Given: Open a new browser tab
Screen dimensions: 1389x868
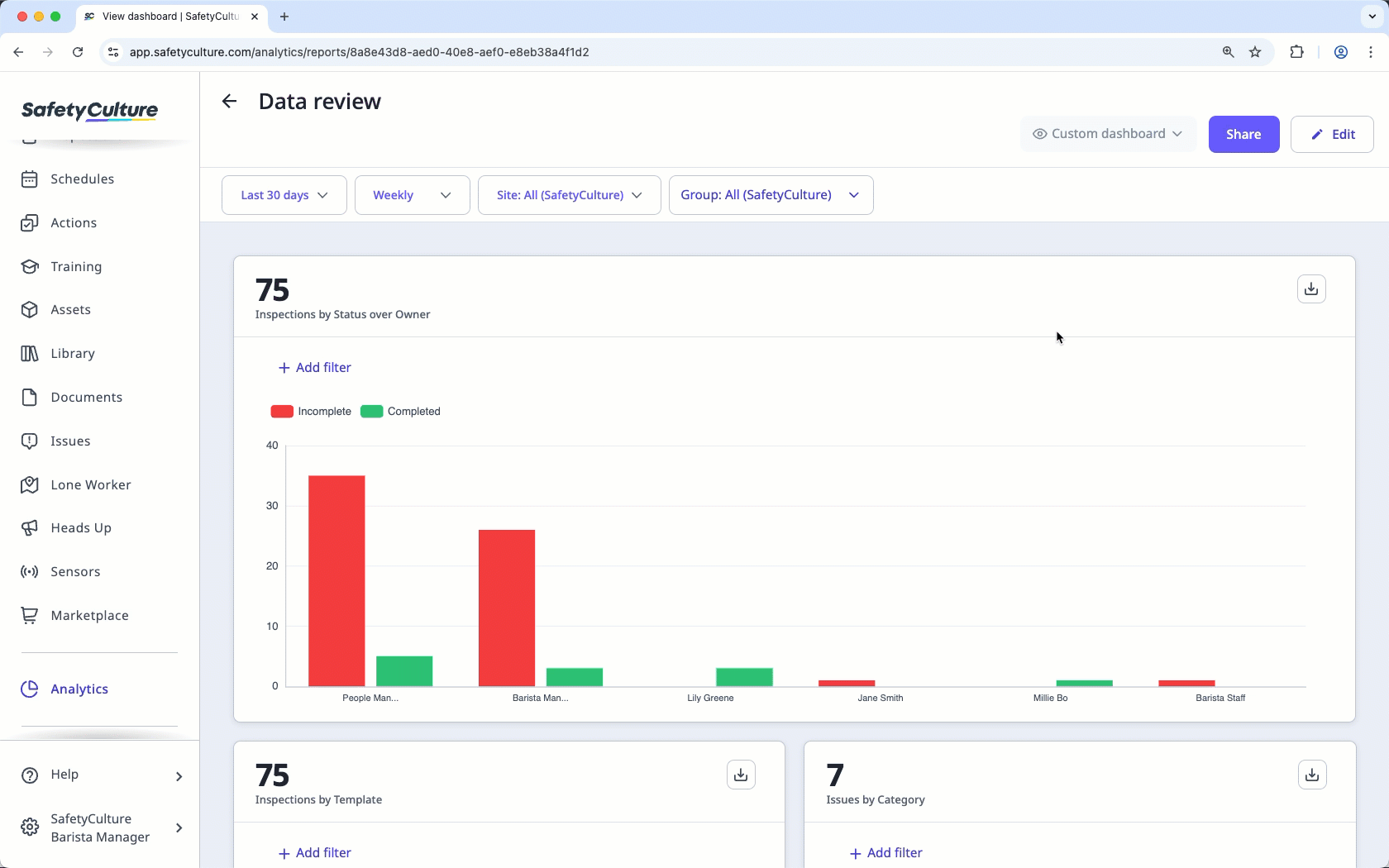Looking at the screenshot, I should (x=284, y=17).
